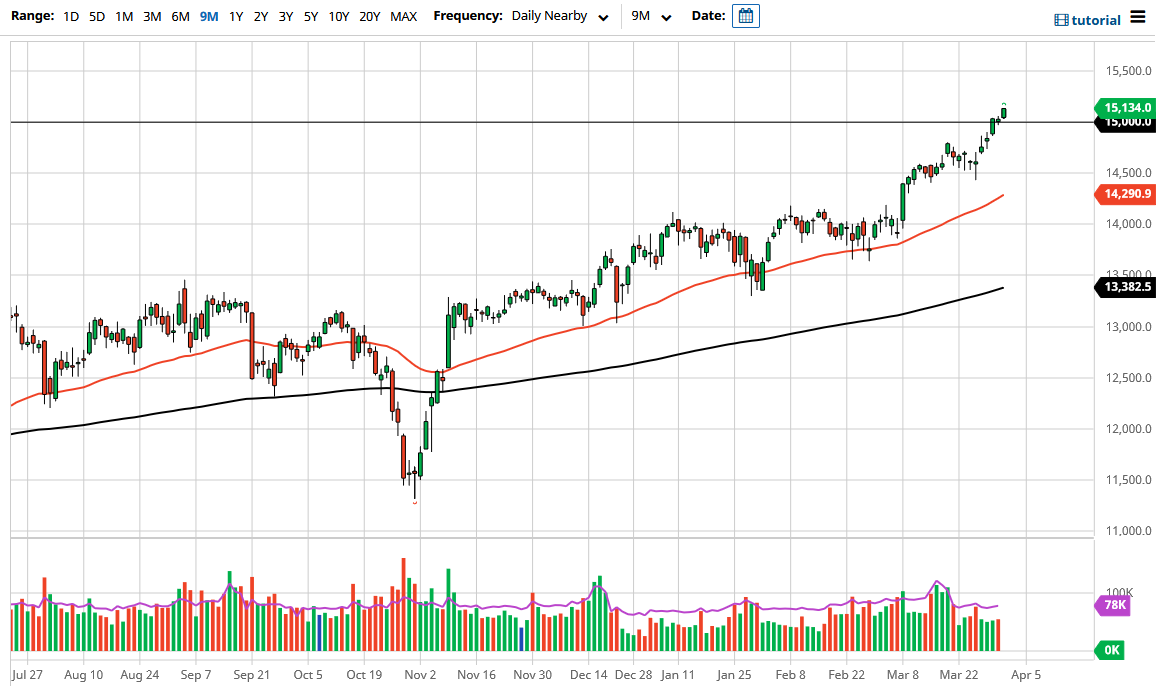Click the red 14,290.9 moving average label
1159x691 pixels.
click(x=1127, y=194)
